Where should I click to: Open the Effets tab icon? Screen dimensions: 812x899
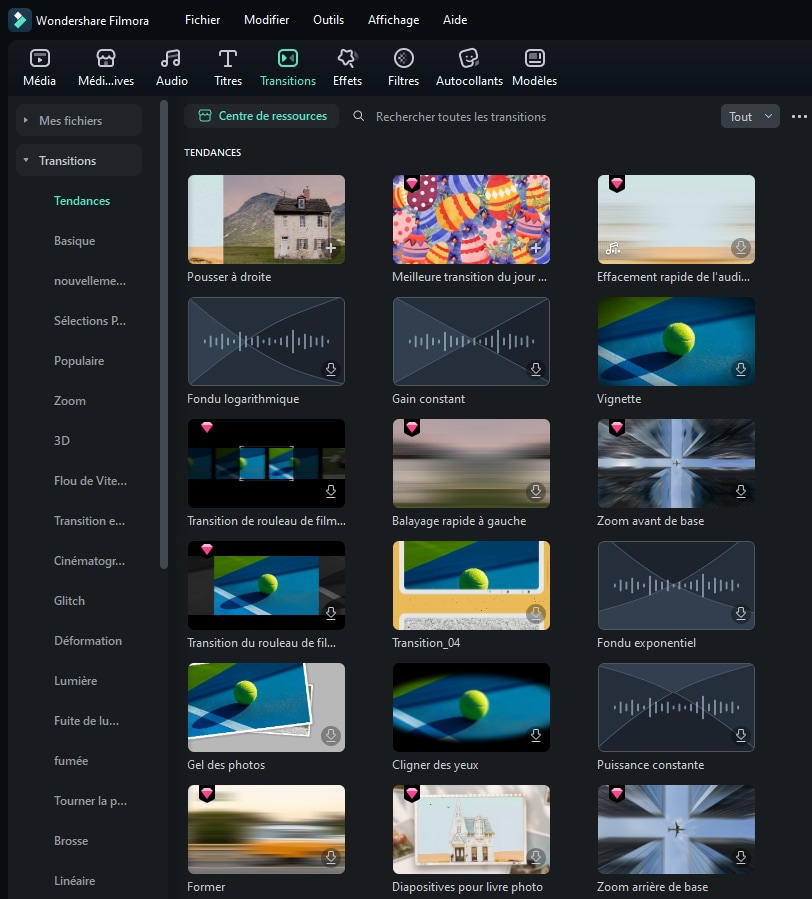(x=347, y=58)
